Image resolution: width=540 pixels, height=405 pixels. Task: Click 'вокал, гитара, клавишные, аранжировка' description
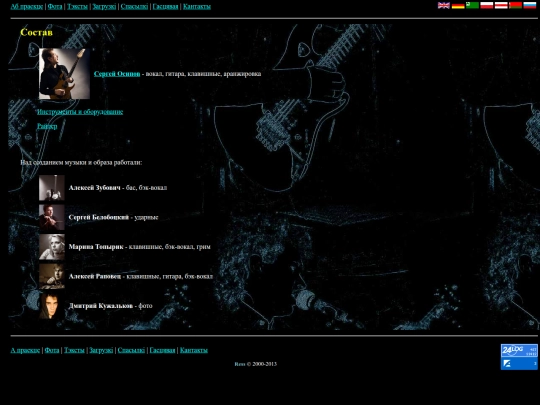pos(204,74)
